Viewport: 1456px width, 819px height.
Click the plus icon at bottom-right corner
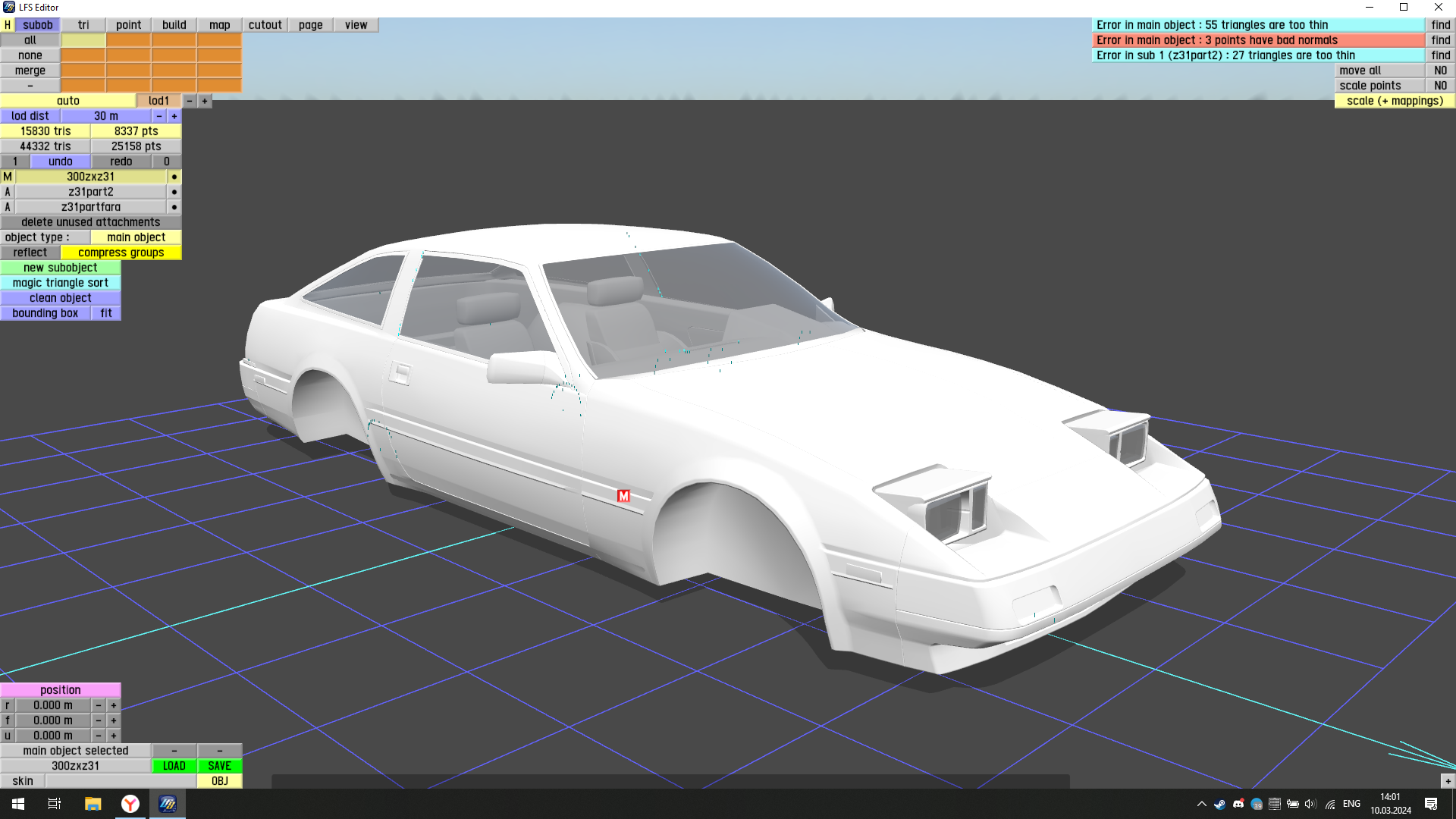click(1448, 781)
